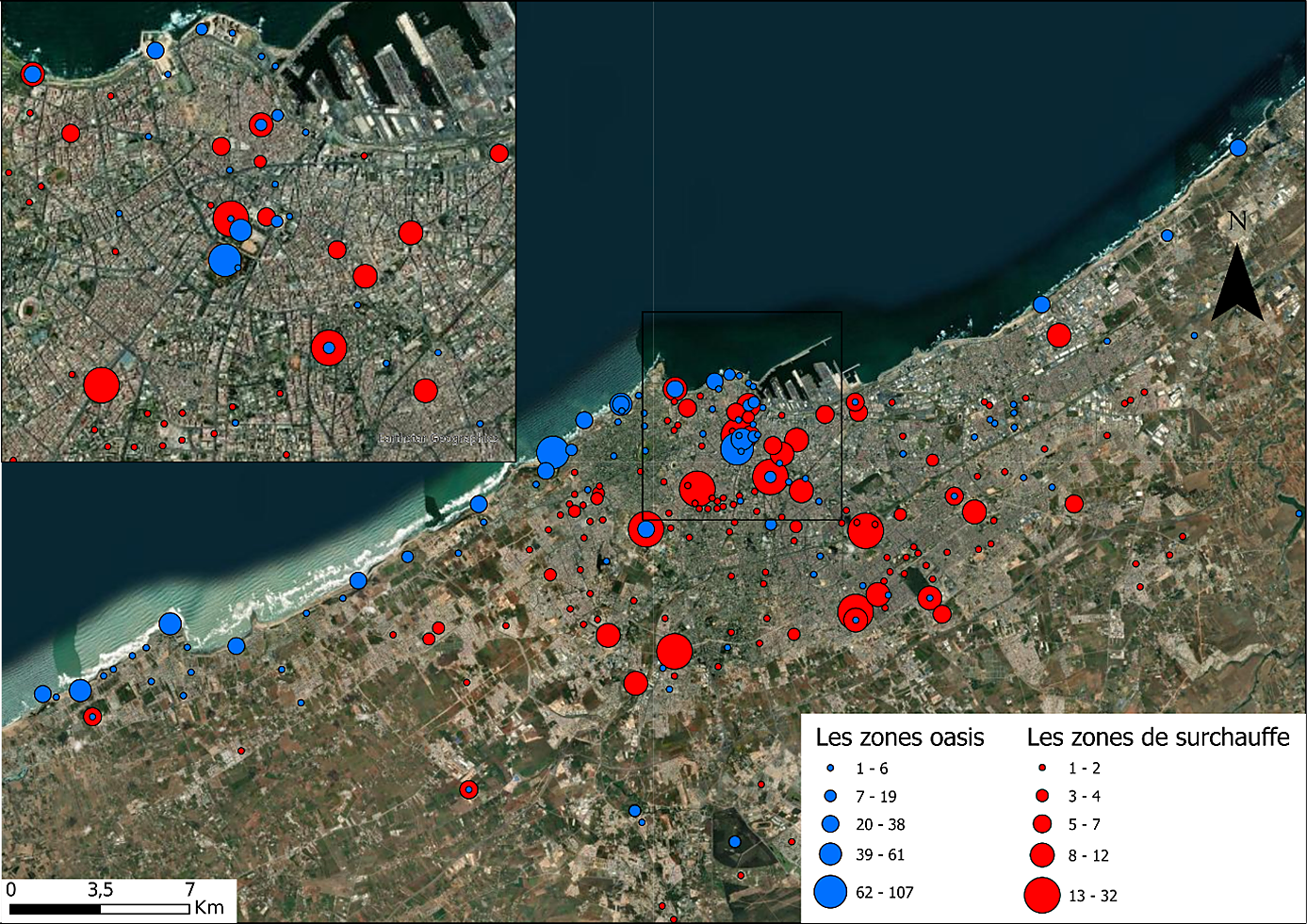
Task: Click the blue marker at far top-right coast
Action: (x=1238, y=148)
